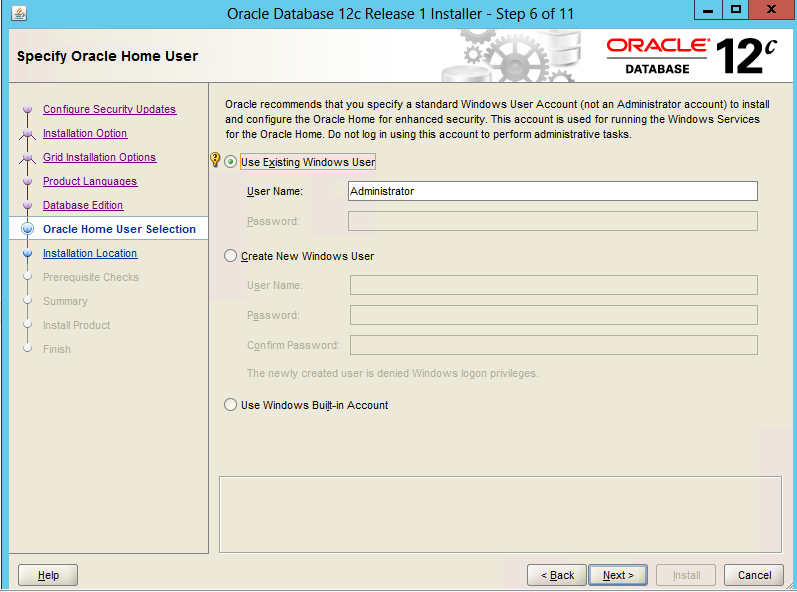
Task: Click the existing user User Name field
Action: [x=552, y=191]
